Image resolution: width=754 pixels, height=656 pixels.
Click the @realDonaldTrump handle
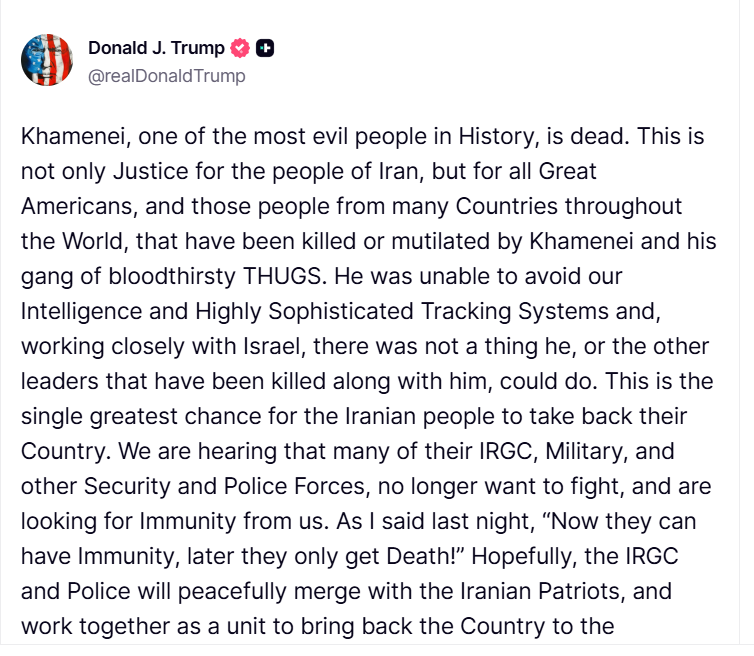[x=166, y=75]
